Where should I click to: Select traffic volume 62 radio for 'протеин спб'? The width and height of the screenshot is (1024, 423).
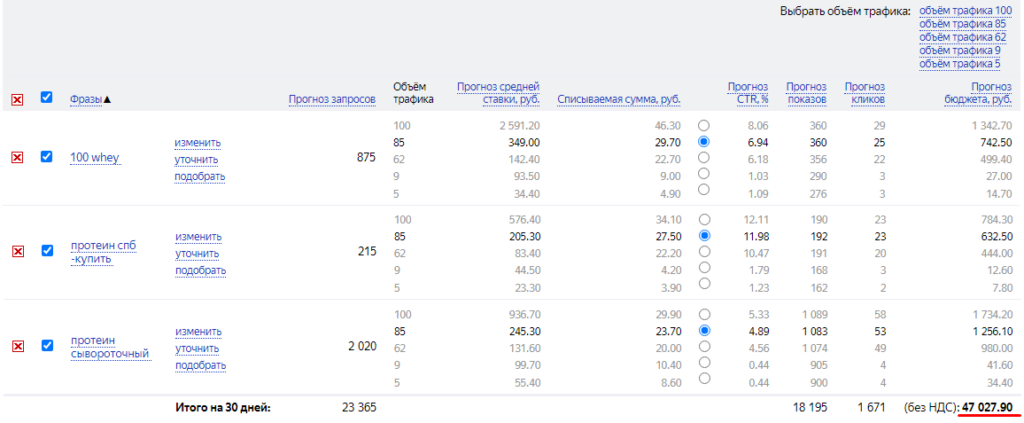[x=704, y=251]
